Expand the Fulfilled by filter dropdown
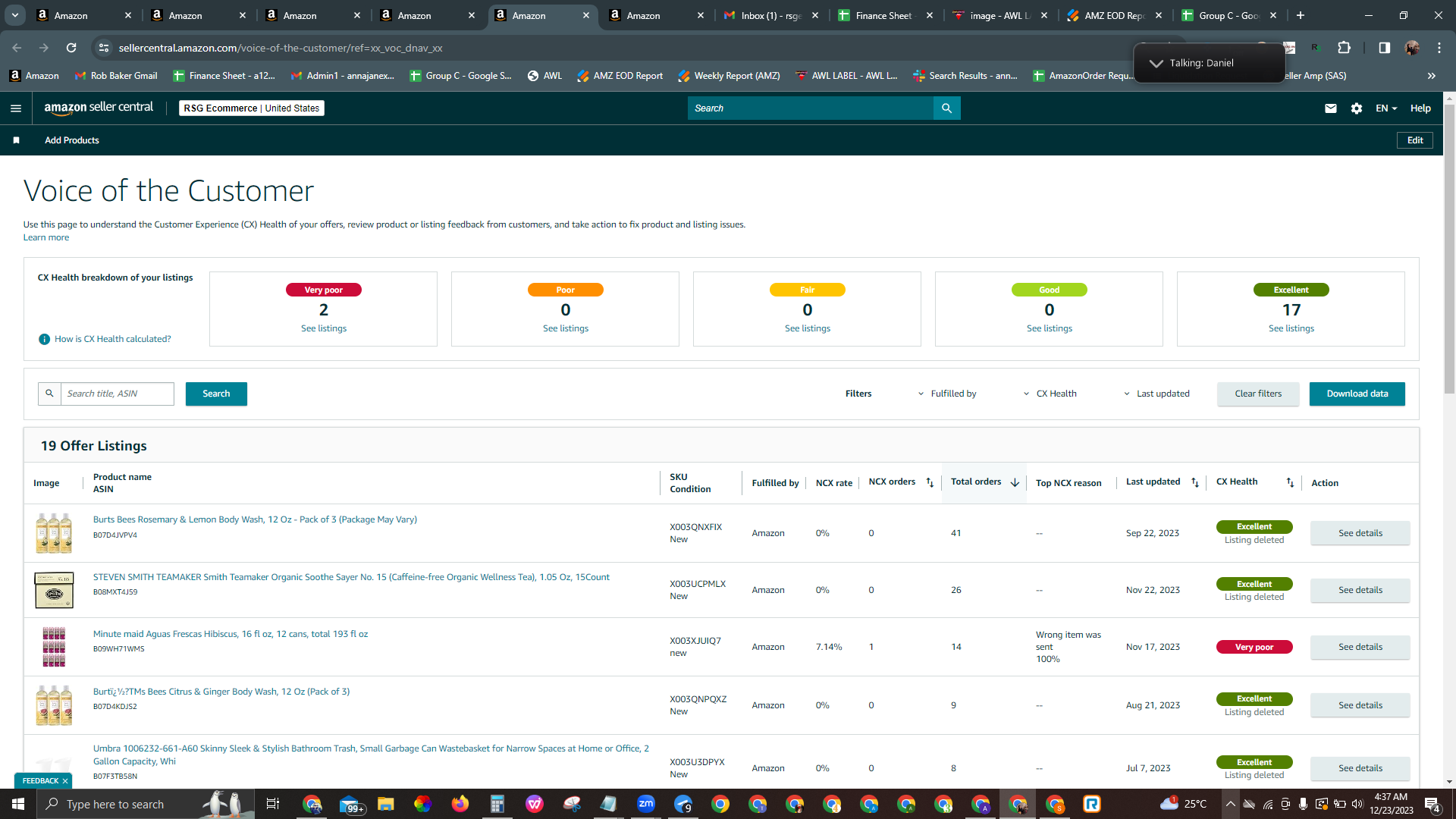This screenshot has height=819, width=1456. (947, 394)
